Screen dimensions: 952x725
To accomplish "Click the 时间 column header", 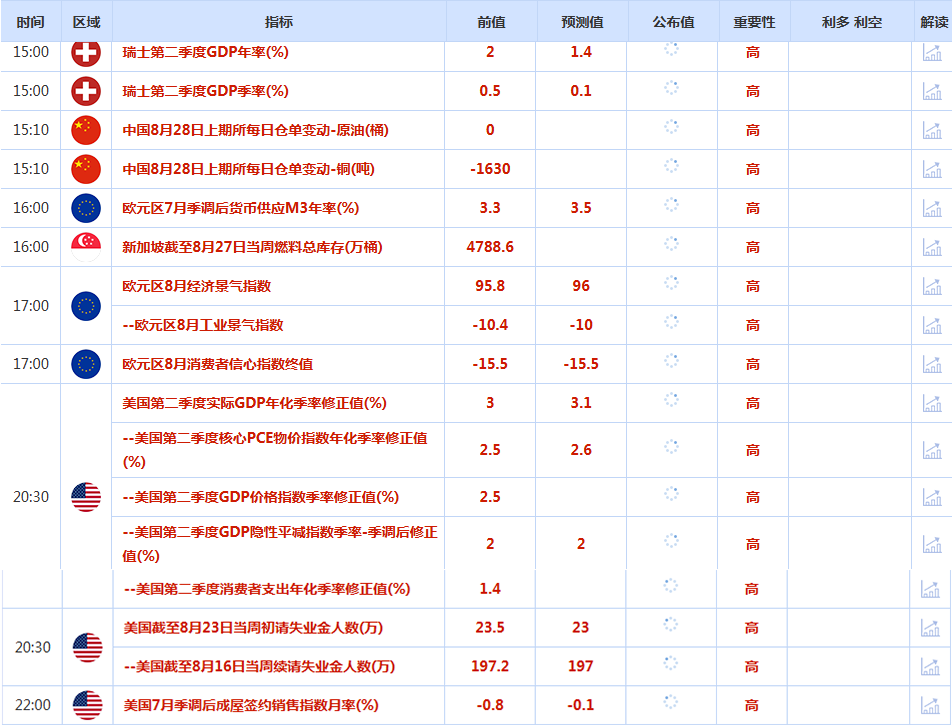I will coord(30,22).
